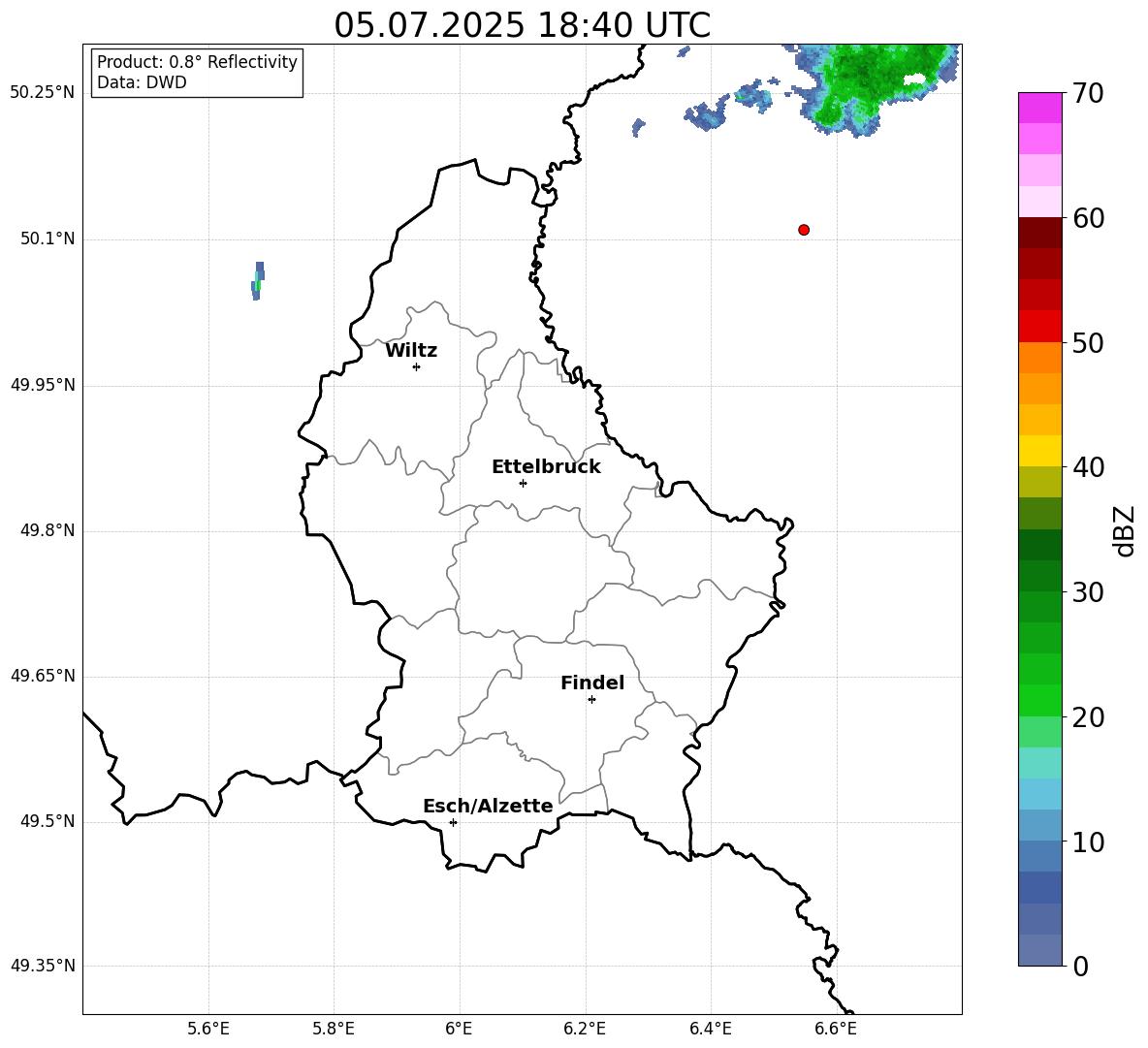Click the longitude label 5.6°E
The image size is (1148, 1048).
coord(208,1029)
